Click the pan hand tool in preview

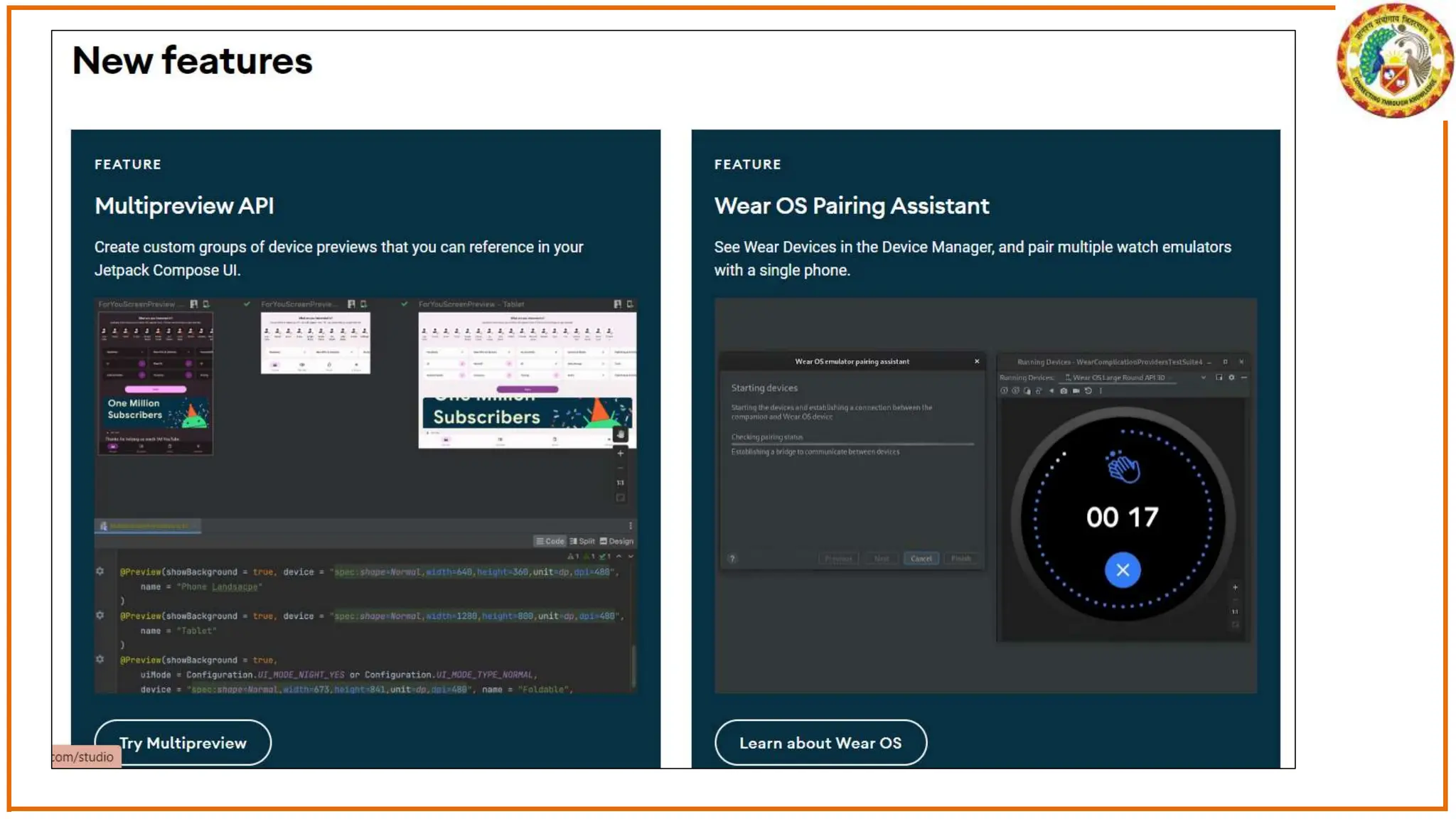(x=620, y=434)
